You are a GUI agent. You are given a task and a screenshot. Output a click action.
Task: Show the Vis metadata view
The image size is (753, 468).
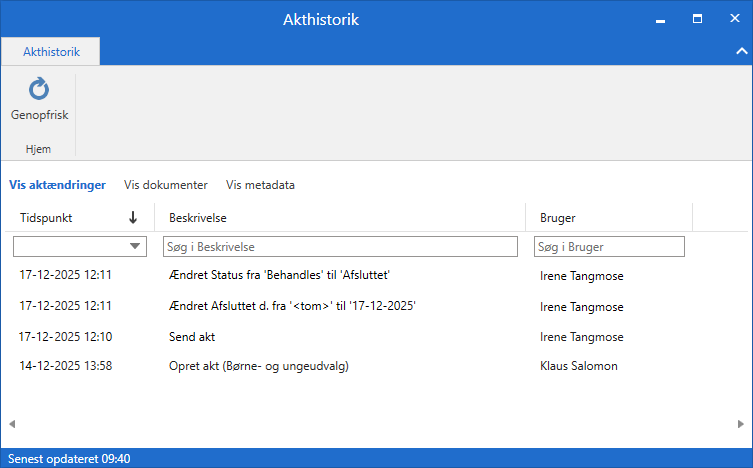[x=260, y=185]
